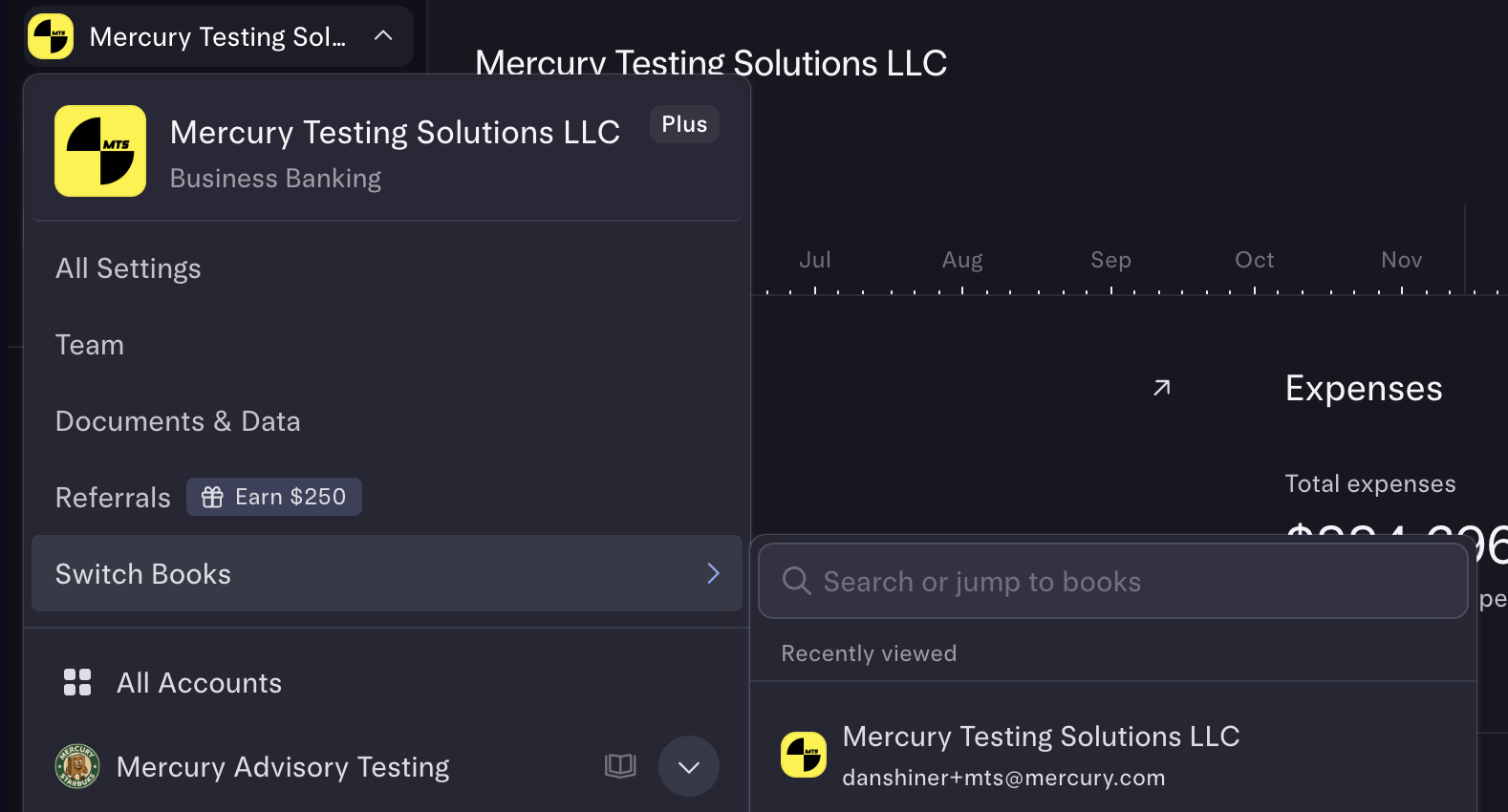Screen dimensions: 1508x812
Task: Click the large Mercury Testing Solutions LLC logo
Action: [x=100, y=151]
